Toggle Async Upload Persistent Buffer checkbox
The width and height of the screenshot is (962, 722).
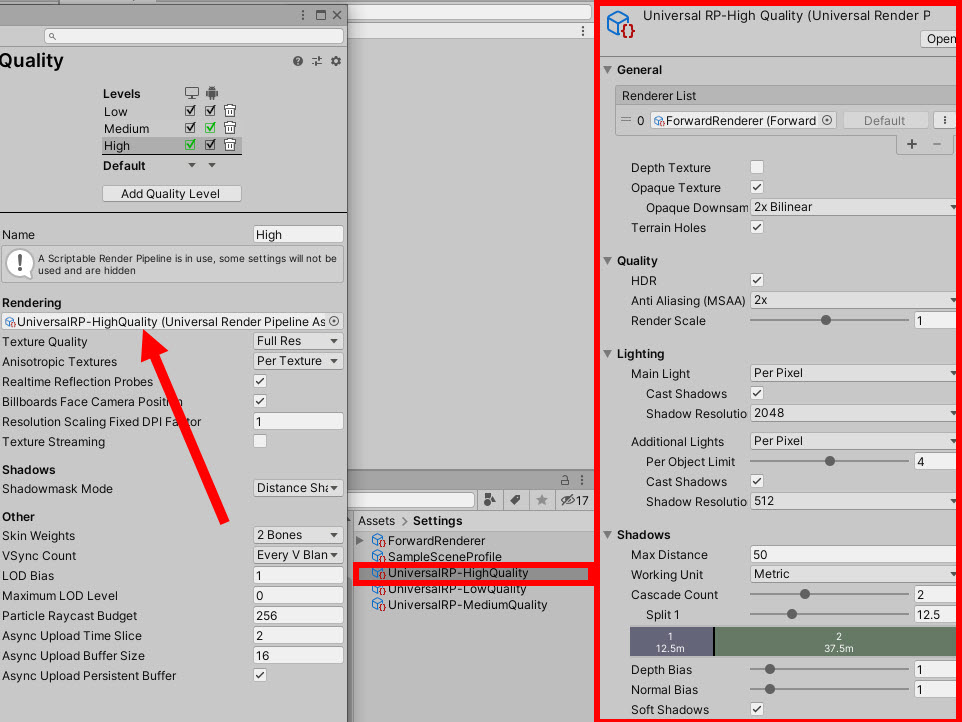(260, 675)
